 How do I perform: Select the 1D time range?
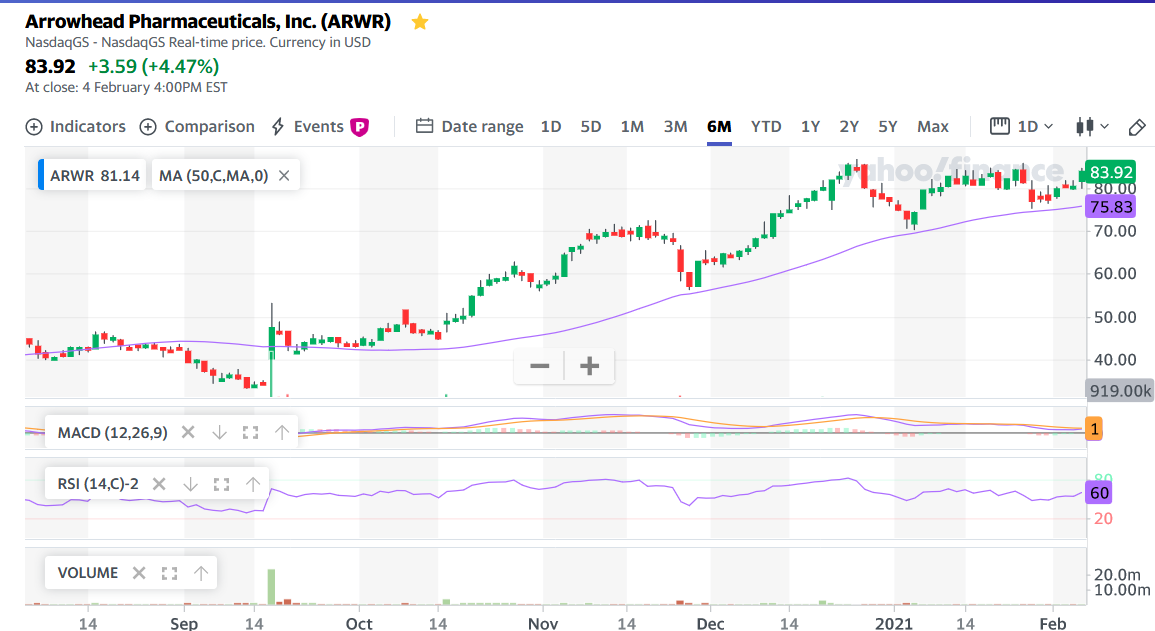[551, 127]
